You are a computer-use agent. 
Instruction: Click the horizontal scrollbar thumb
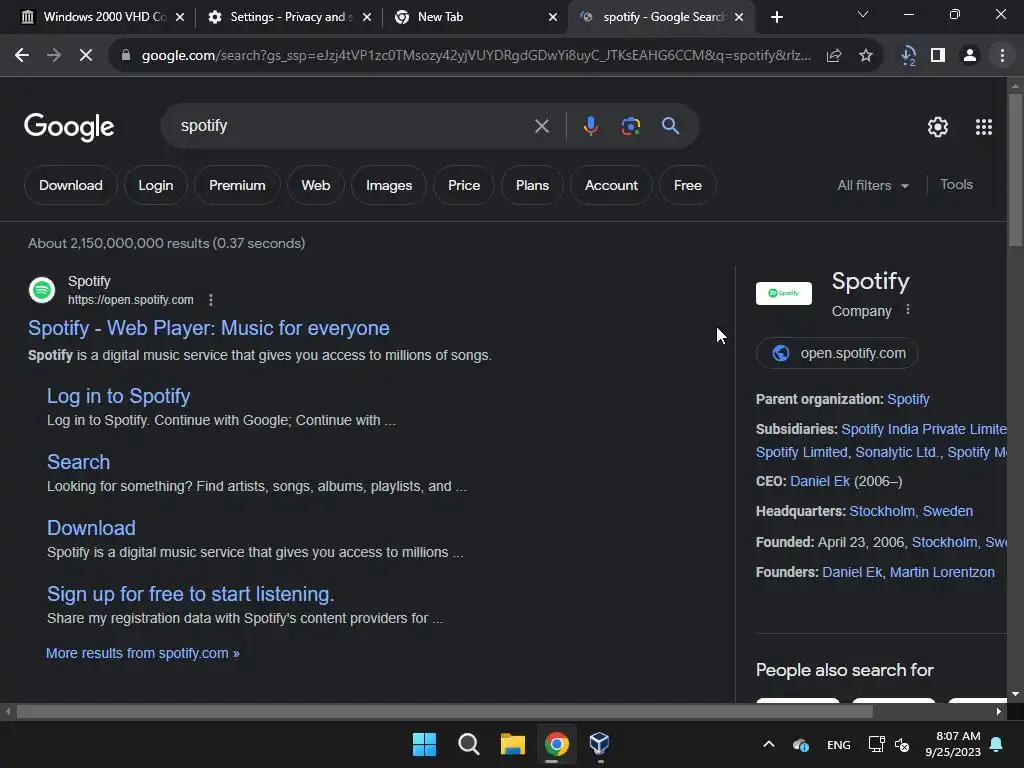pos(444,712)
